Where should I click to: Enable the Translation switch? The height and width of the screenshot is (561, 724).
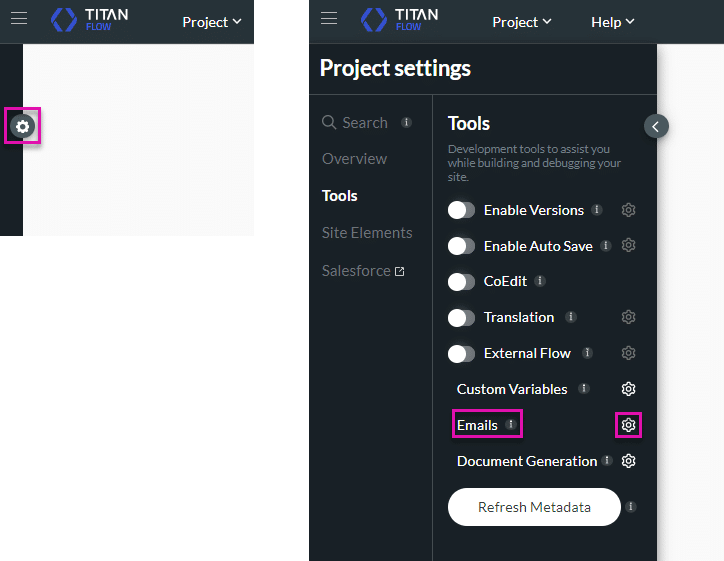[x=461, y=318]
